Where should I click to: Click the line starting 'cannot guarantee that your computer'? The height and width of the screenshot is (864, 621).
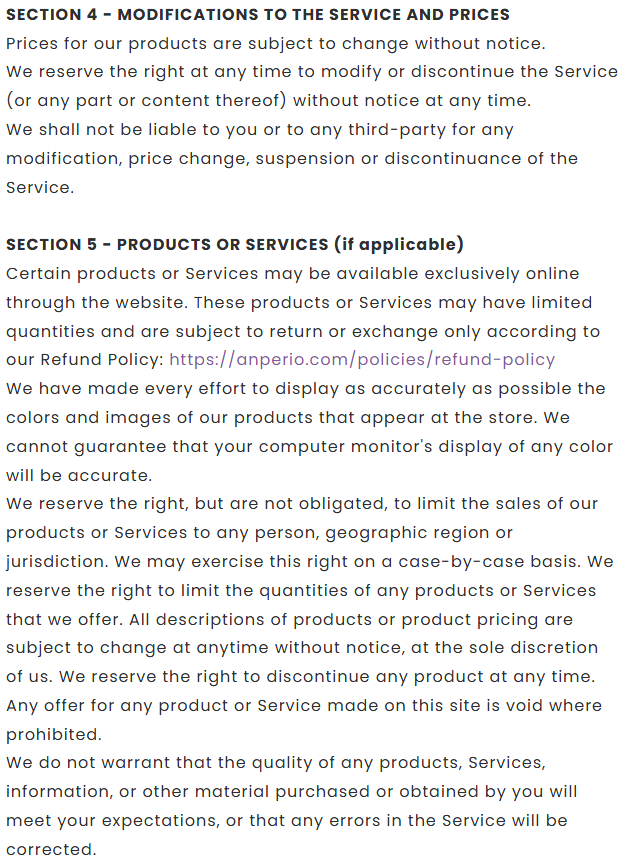(310, 446)
